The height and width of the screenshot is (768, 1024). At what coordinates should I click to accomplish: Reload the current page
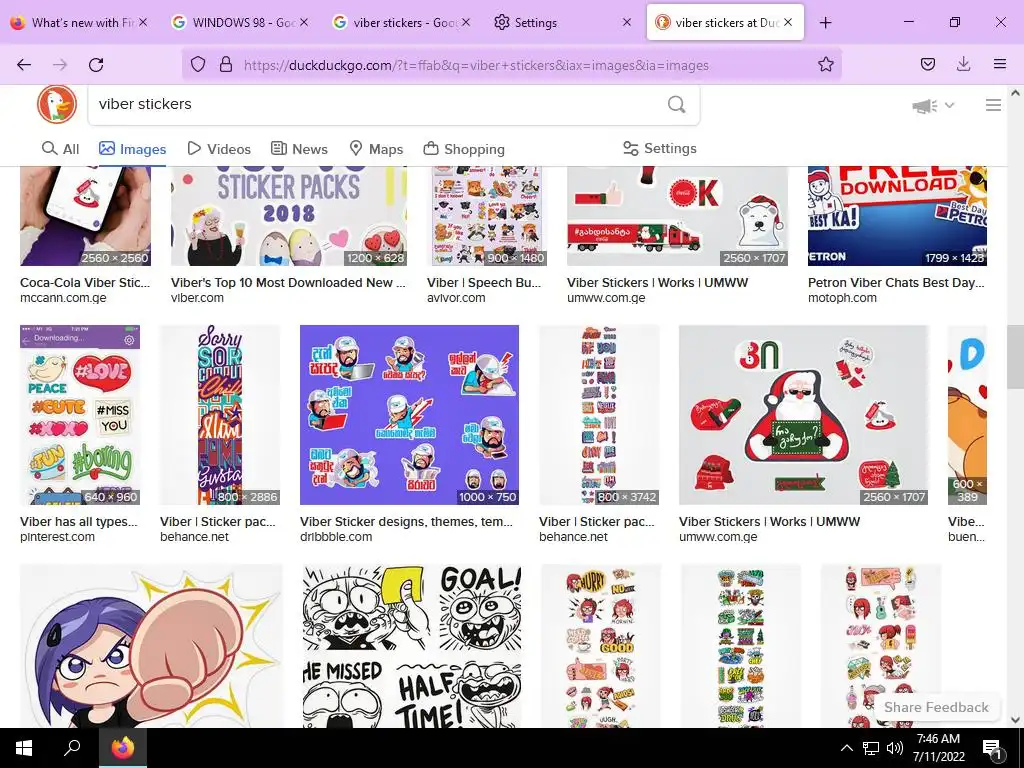96,65
